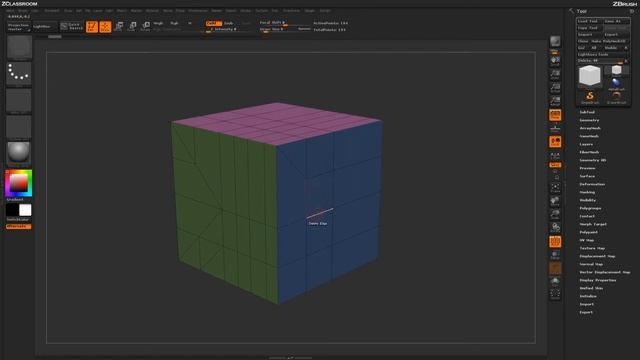Click the Save As button in Tool palette
The image size is (640, 360).
click(x=616, y=21)
